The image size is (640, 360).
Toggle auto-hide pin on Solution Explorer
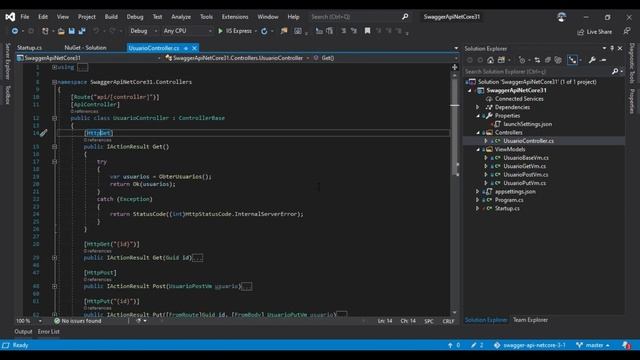(x=612, y=48)
